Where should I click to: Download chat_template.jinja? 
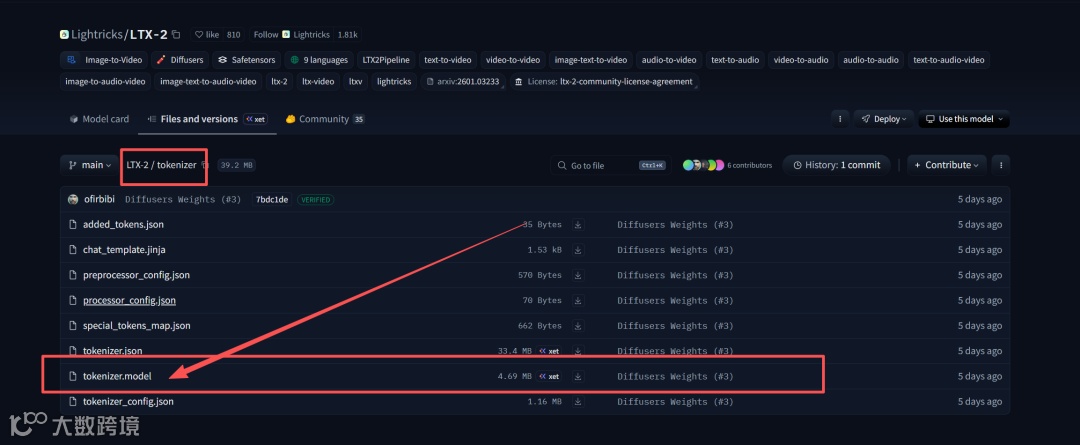(579, 250)
